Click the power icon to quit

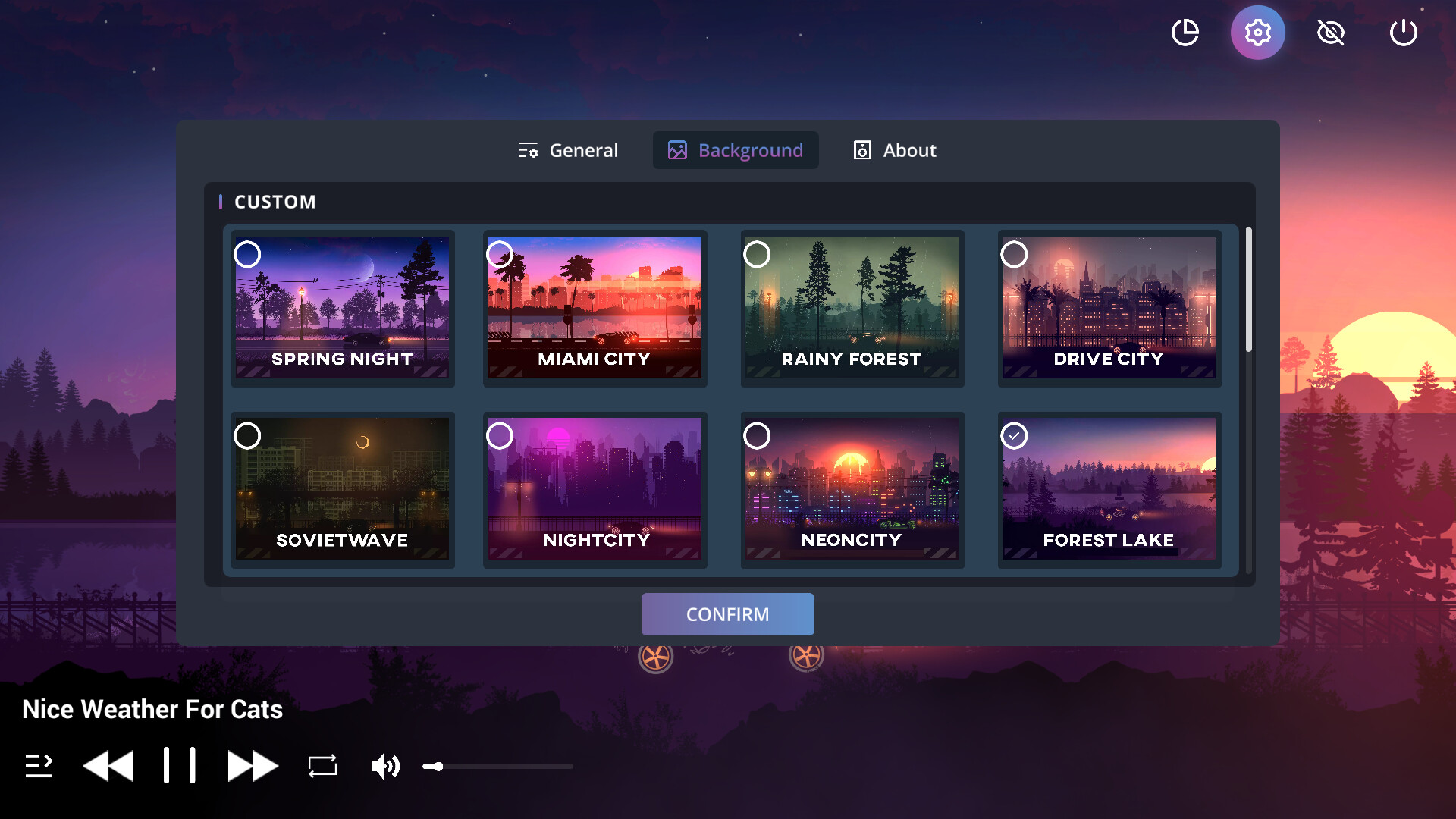coord(1403,32)
